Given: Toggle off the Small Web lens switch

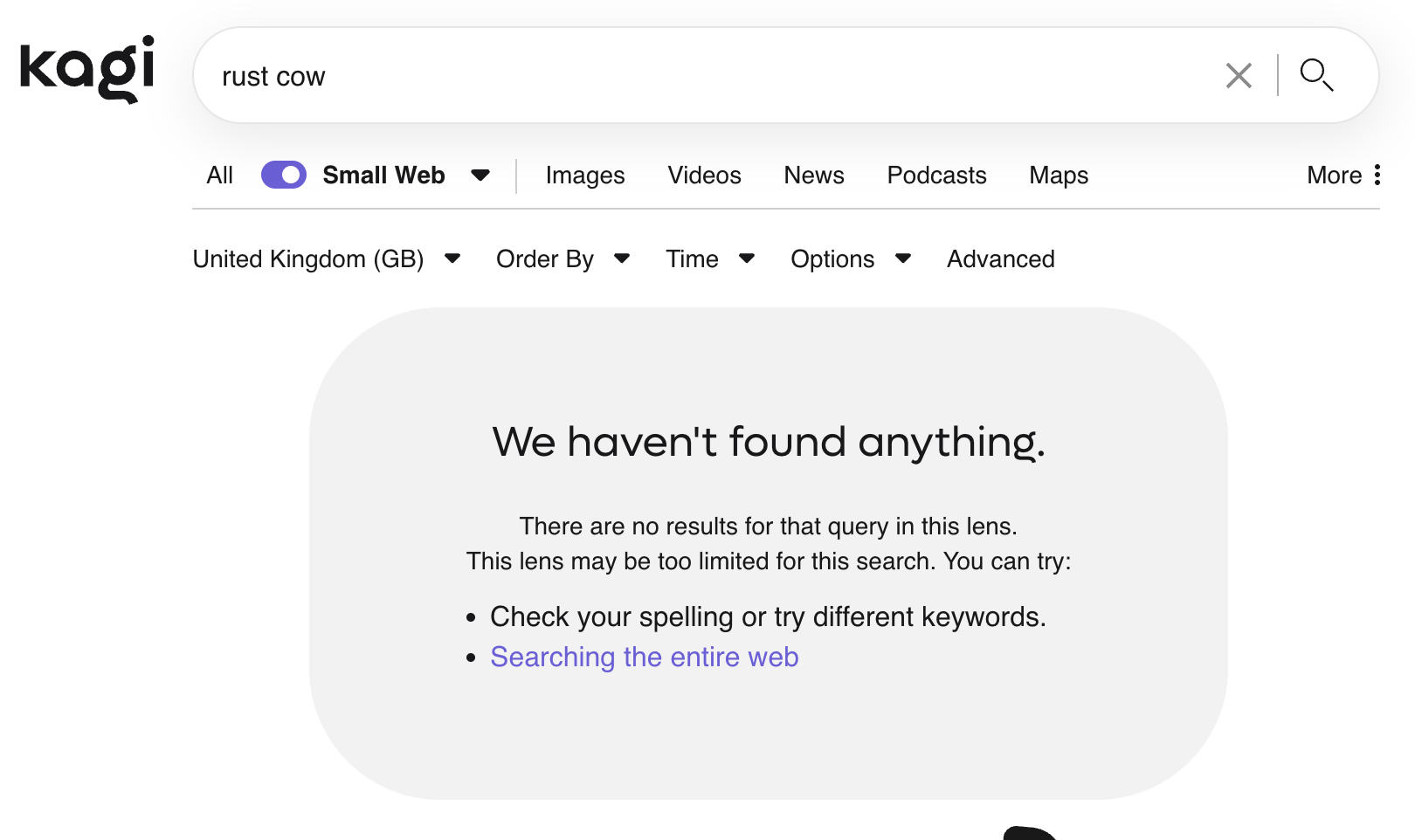Looking at the screenshot, I should (x=284, y=176).
